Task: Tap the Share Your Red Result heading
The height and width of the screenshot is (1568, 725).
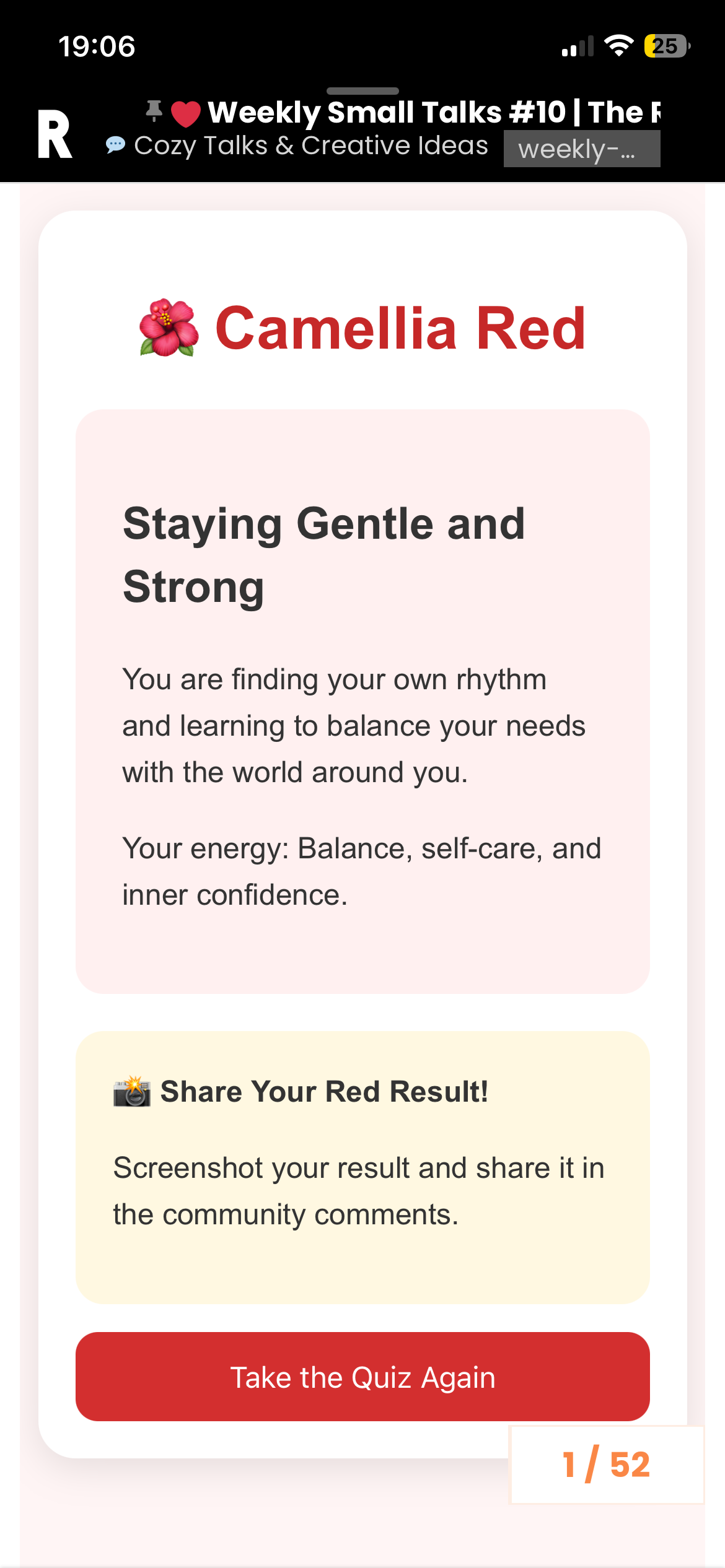Action: point(324,1091)
